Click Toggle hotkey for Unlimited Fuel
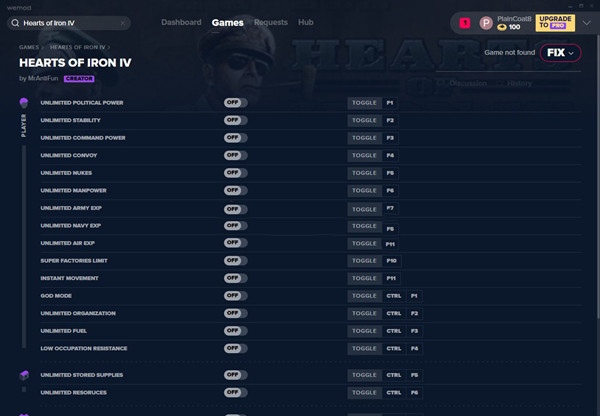This screenshot has height=416, width=600. pos(364,331)
